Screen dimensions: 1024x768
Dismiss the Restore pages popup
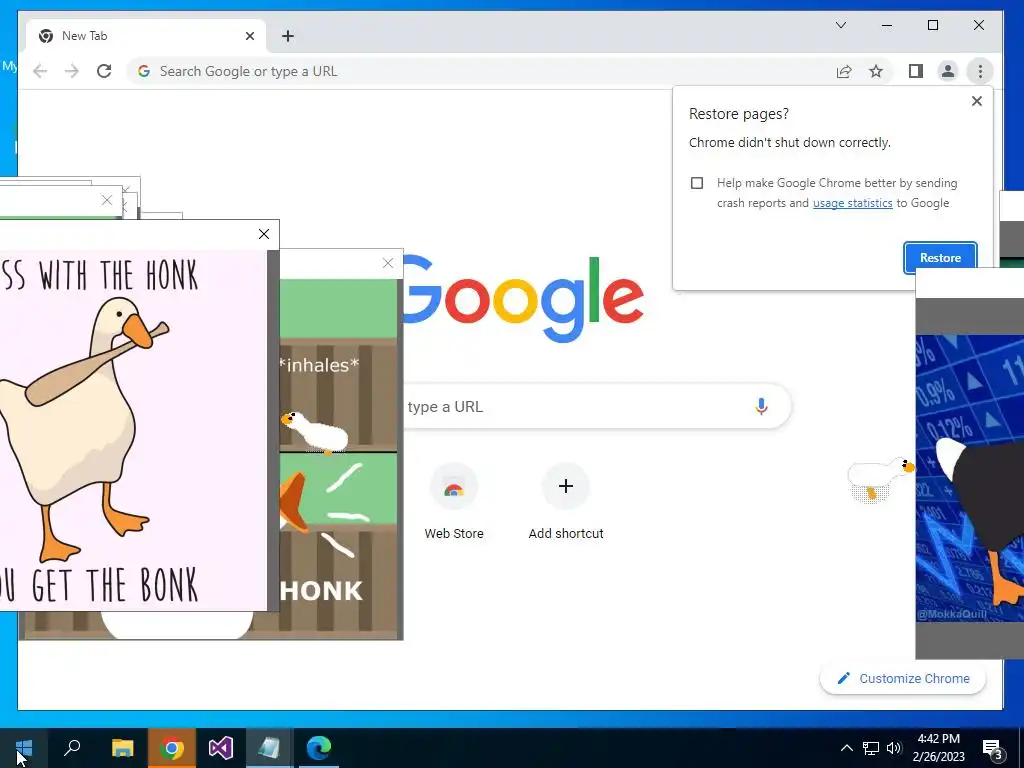point(976,101)
